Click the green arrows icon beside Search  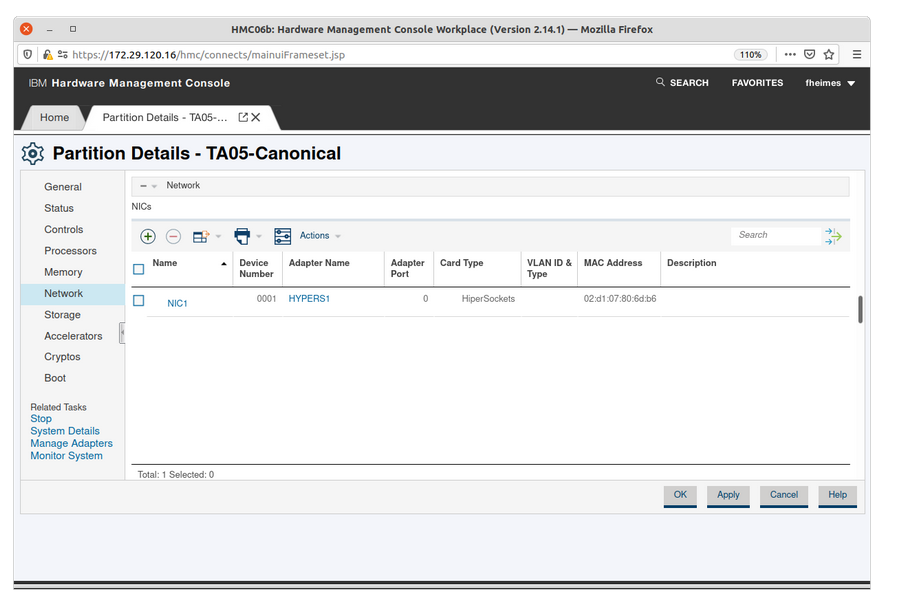833,236
